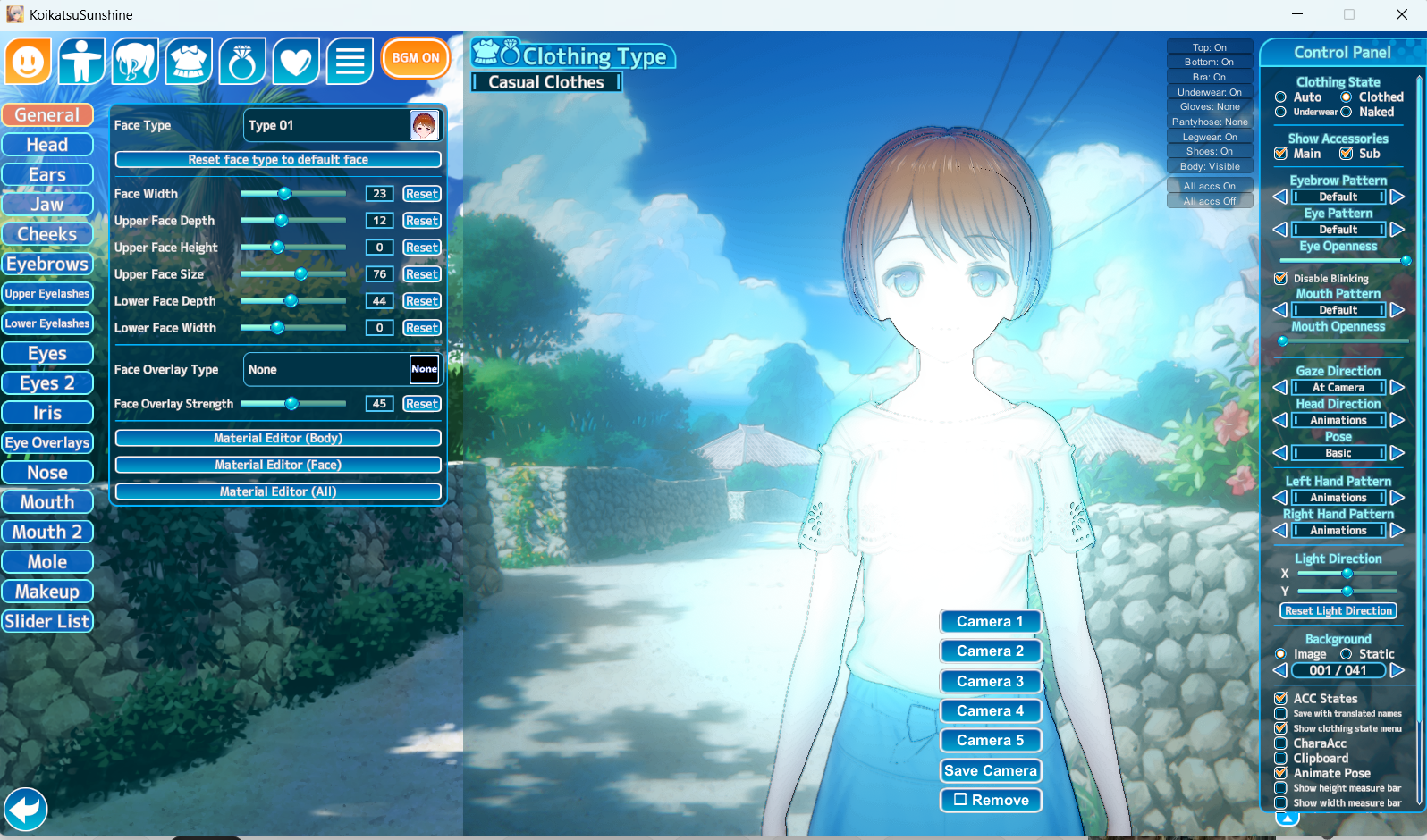Enable the Naked clothing state radio

pyautogui.click(x=1347, y=113)
